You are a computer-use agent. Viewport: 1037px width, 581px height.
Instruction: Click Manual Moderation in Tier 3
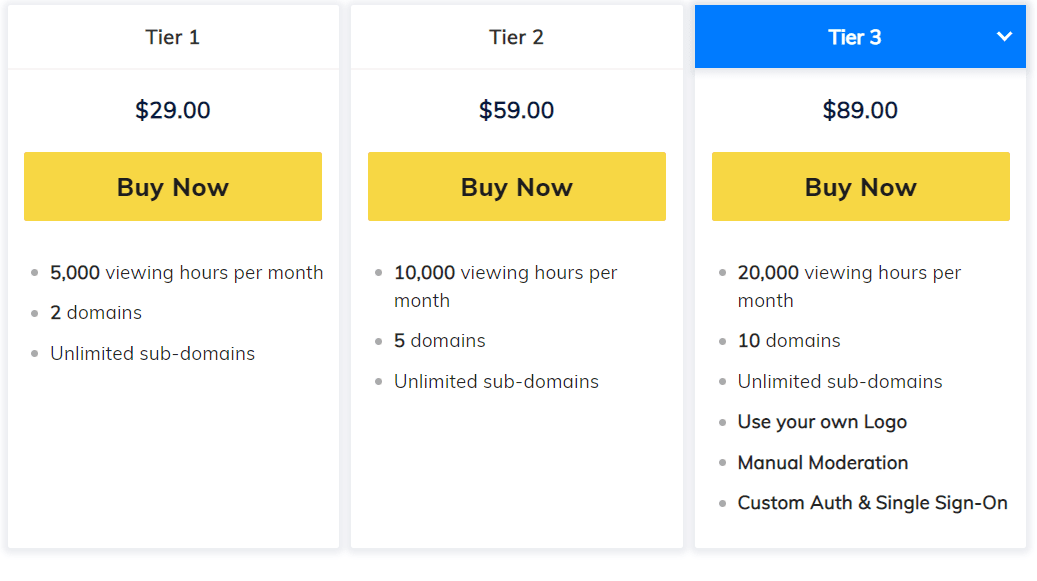[x=822, y=462]
